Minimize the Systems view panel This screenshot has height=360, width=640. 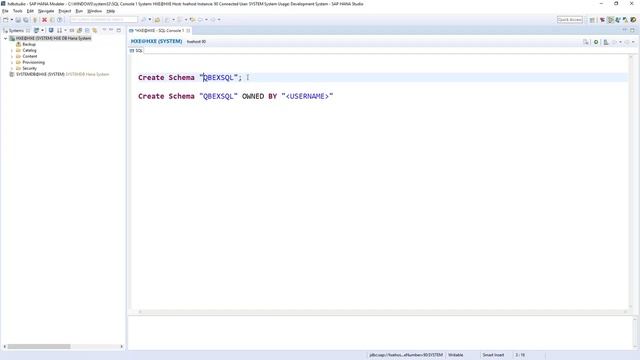click(111, 30)
